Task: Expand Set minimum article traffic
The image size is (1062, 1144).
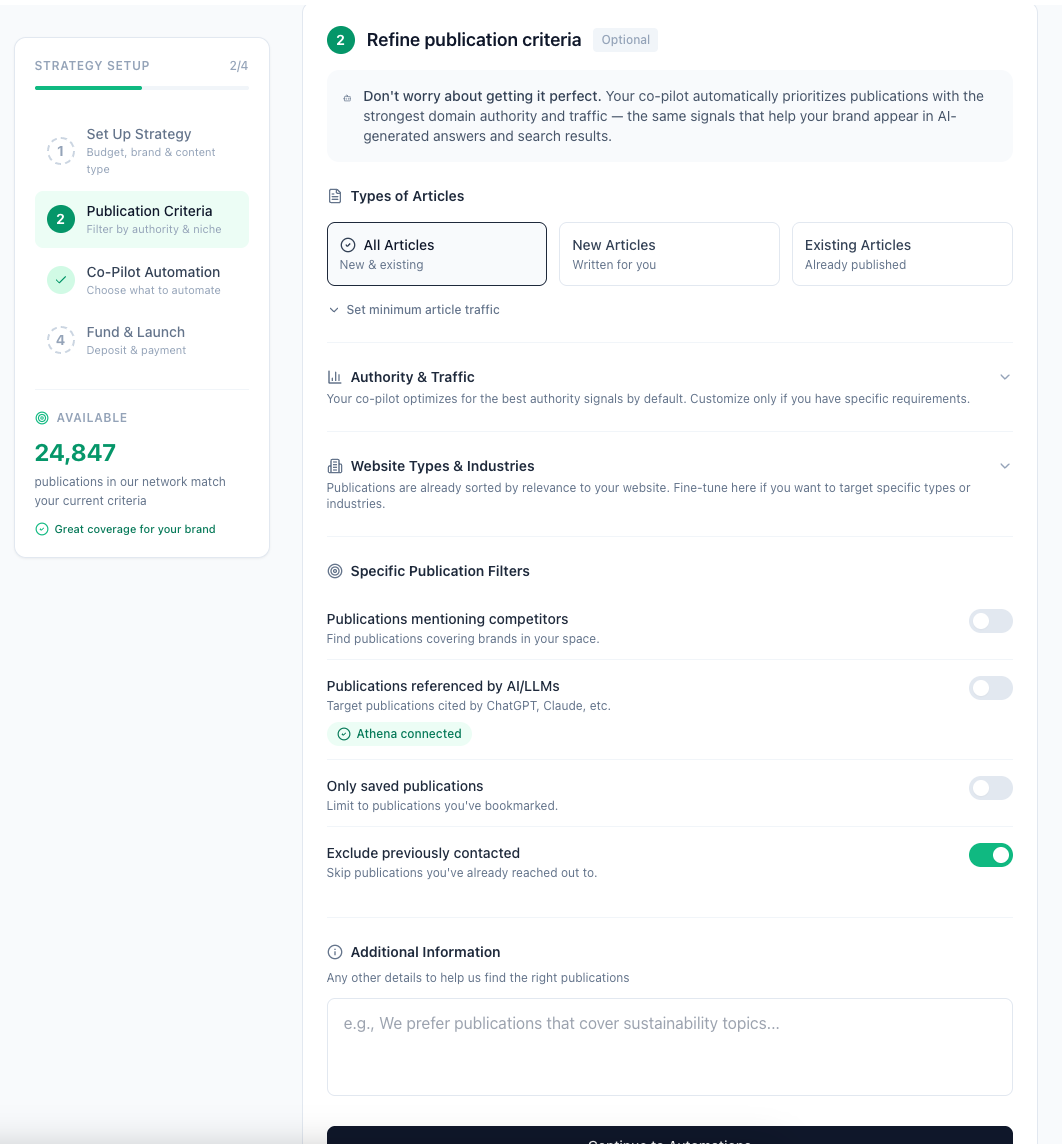Action: tap(414, 310)
